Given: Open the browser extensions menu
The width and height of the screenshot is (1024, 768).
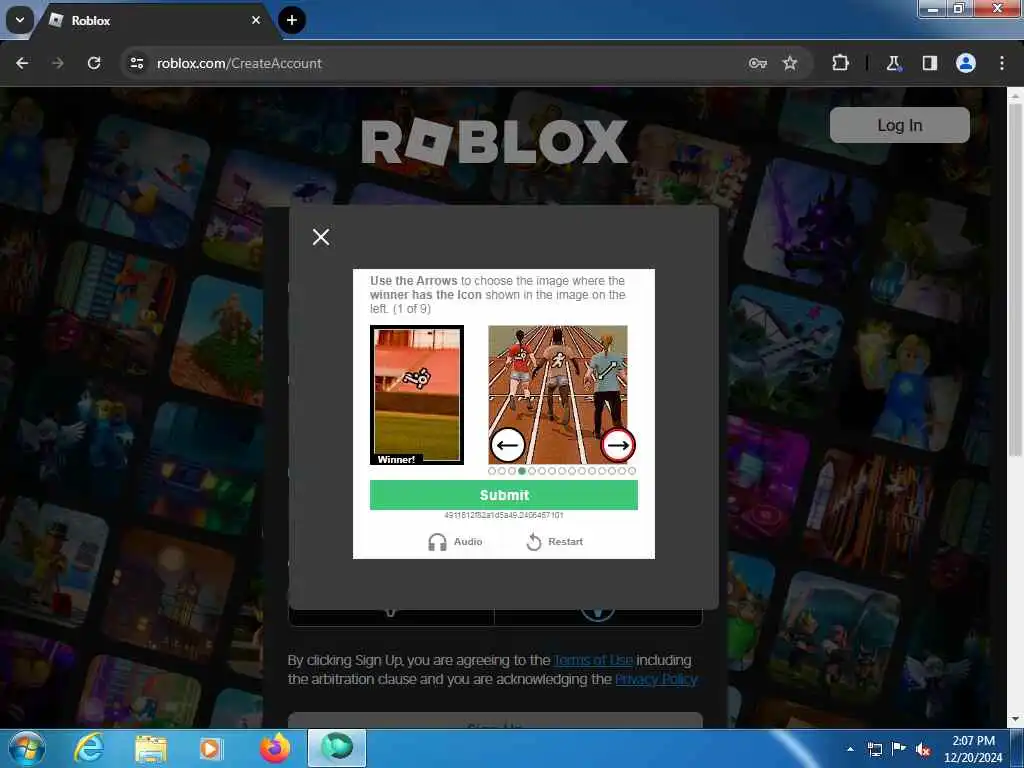Looking at the screenshot, I should click(x=840, y=63).
